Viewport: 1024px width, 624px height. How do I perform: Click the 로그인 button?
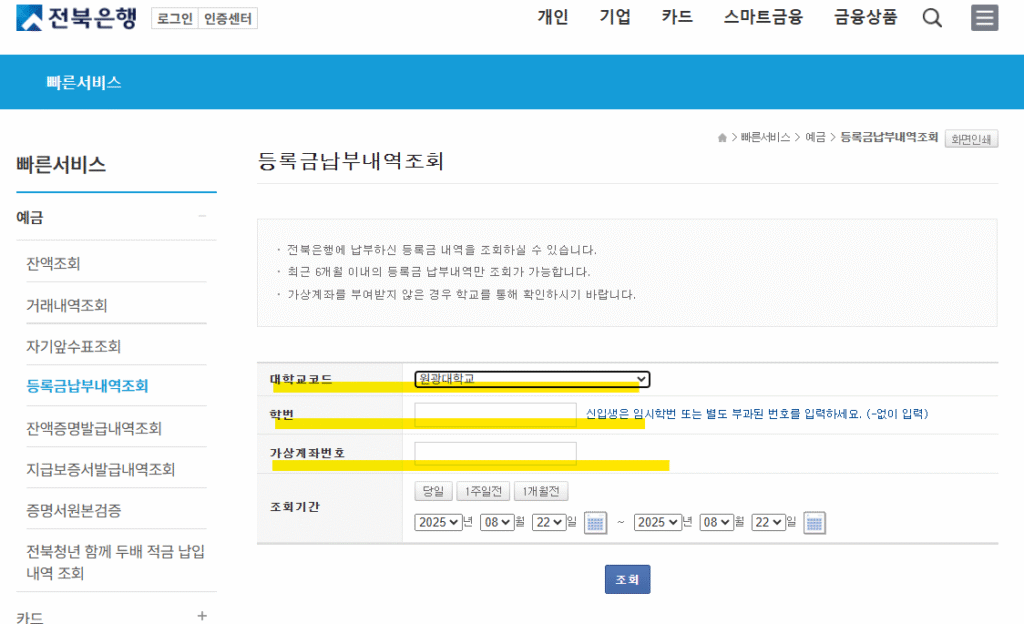click(174, 18)
